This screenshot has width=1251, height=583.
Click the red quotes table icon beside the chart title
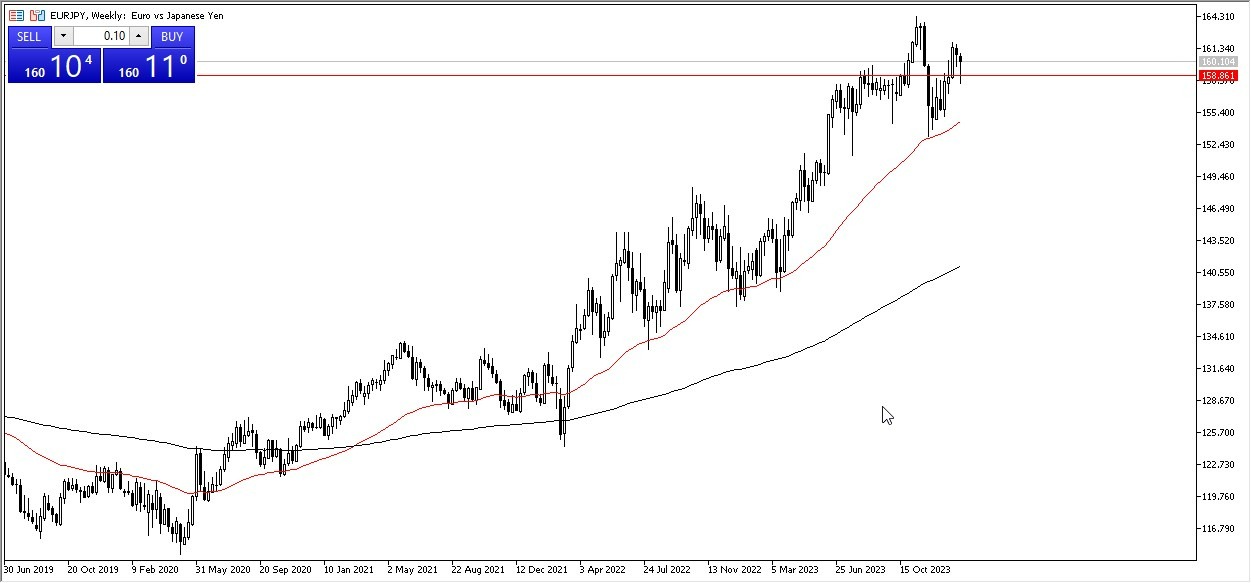(x=16, y=15)
